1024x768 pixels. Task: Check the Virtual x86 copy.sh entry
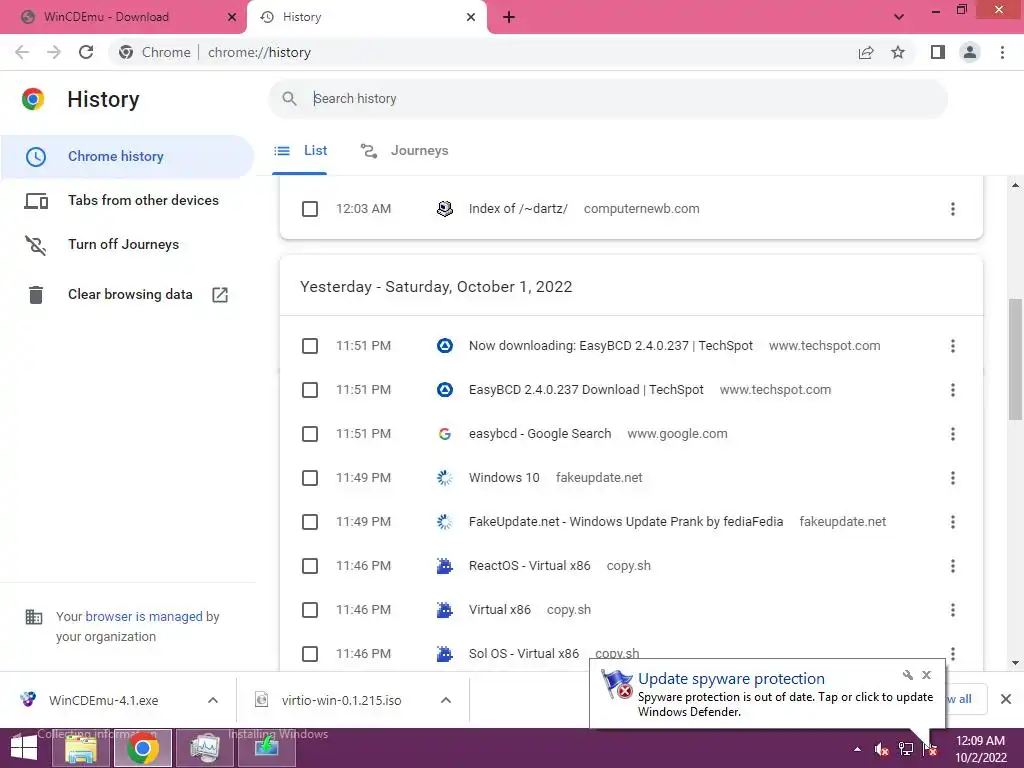point(310,610)
